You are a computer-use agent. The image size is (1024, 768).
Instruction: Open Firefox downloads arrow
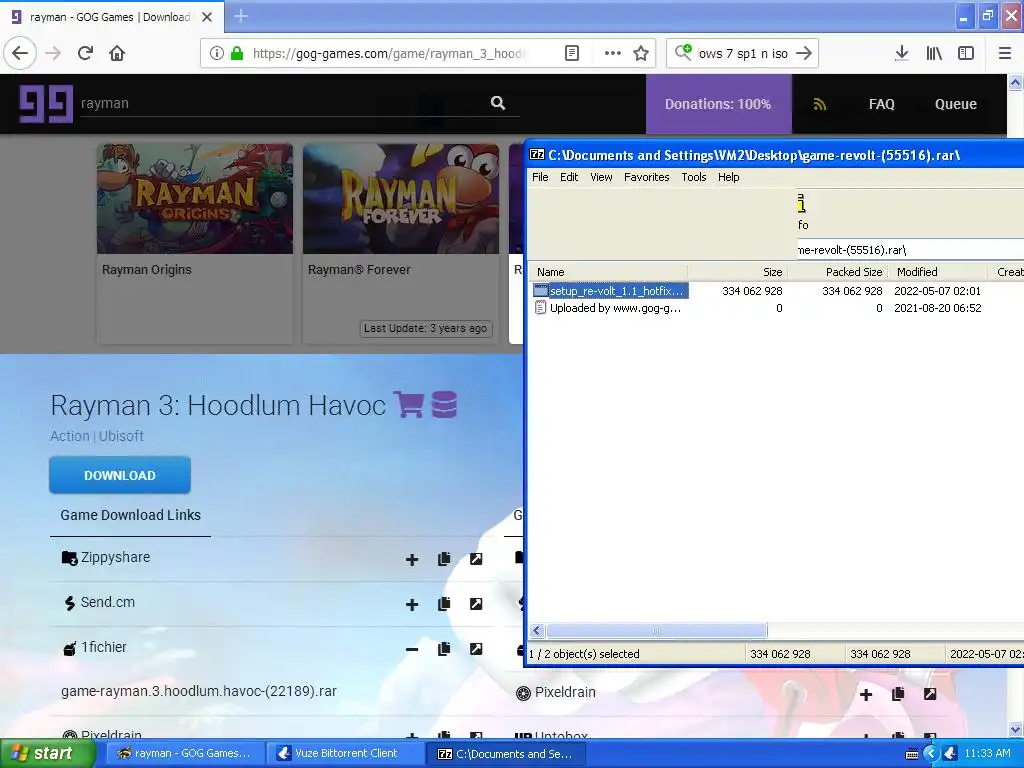pos(901,54)
